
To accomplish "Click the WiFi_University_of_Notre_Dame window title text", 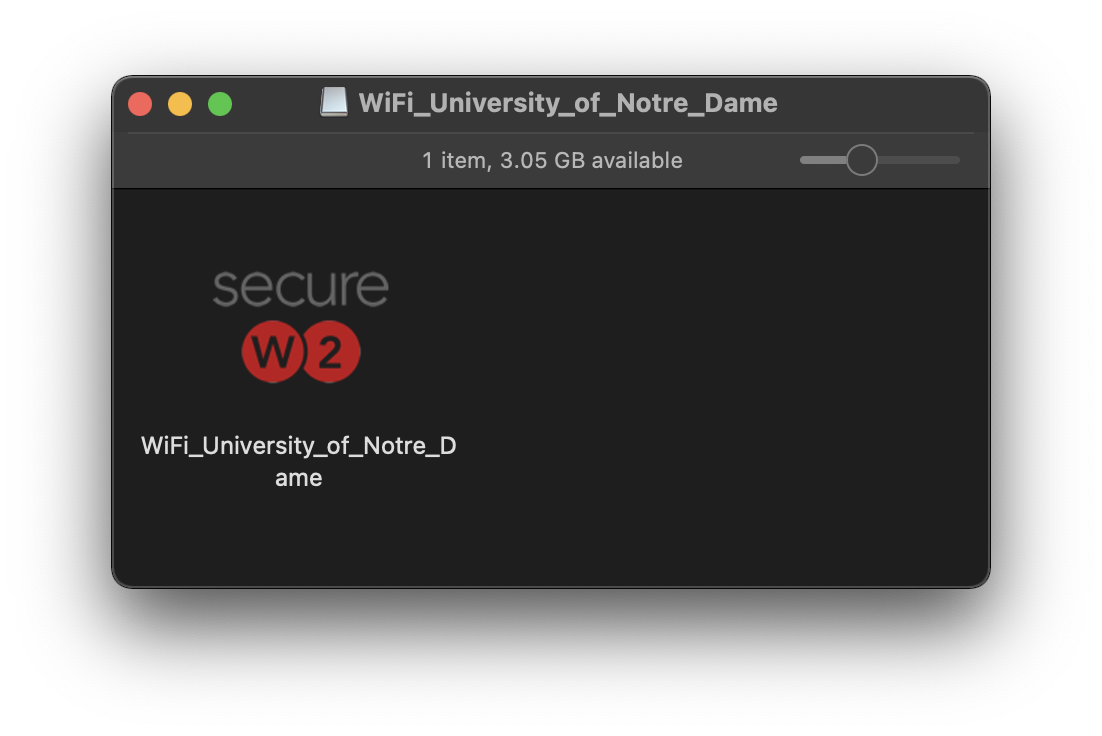I will point(567,103).
